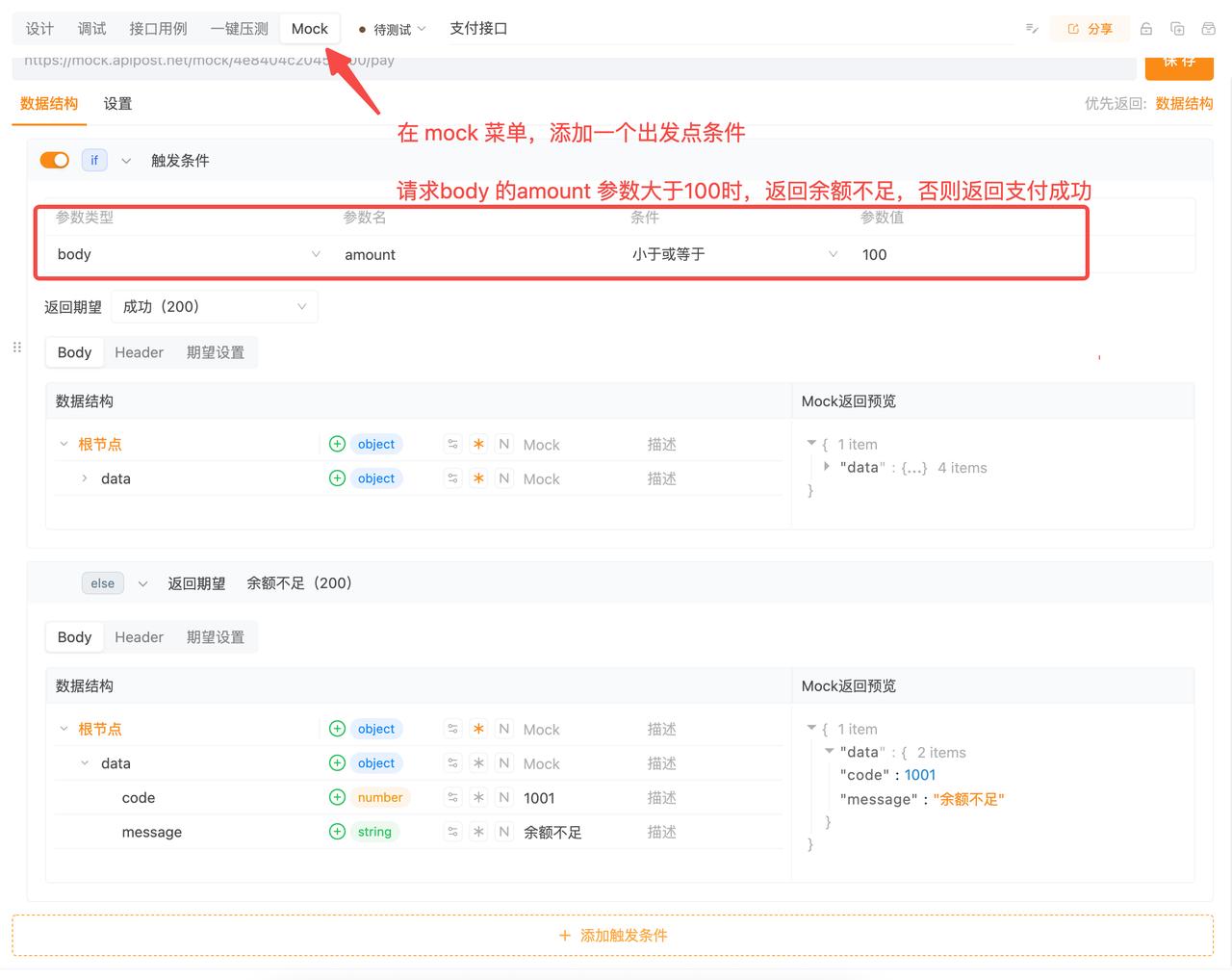The height and width of the screenshot is (980, 1232).
Task: Toggle nullable N on the message row
Action: tap(503, 832)
